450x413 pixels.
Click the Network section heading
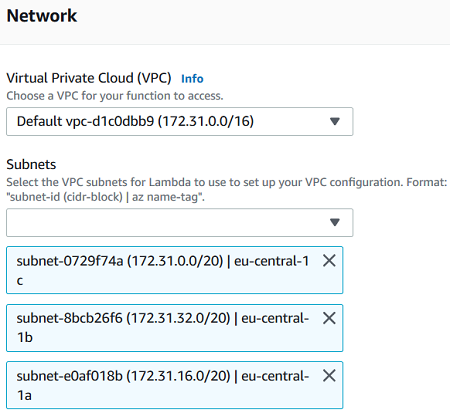(x=42, y=16)
